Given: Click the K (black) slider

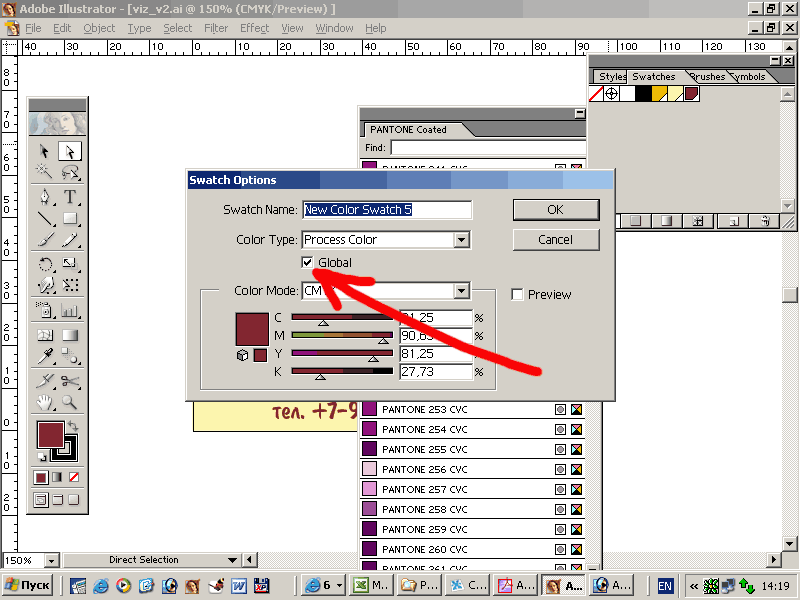Looking at the screenshot, I should click(342, 371).
